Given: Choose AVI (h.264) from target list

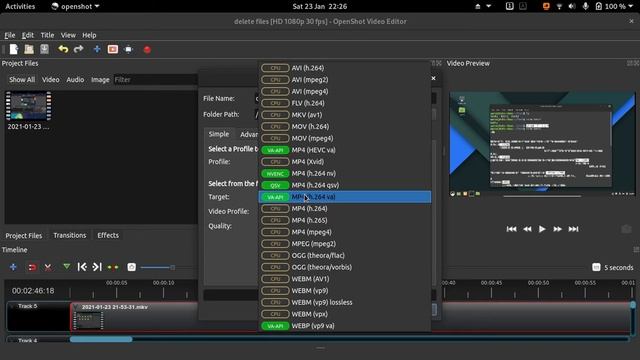Looking at the screenshot, I should (x=345, y=68).
